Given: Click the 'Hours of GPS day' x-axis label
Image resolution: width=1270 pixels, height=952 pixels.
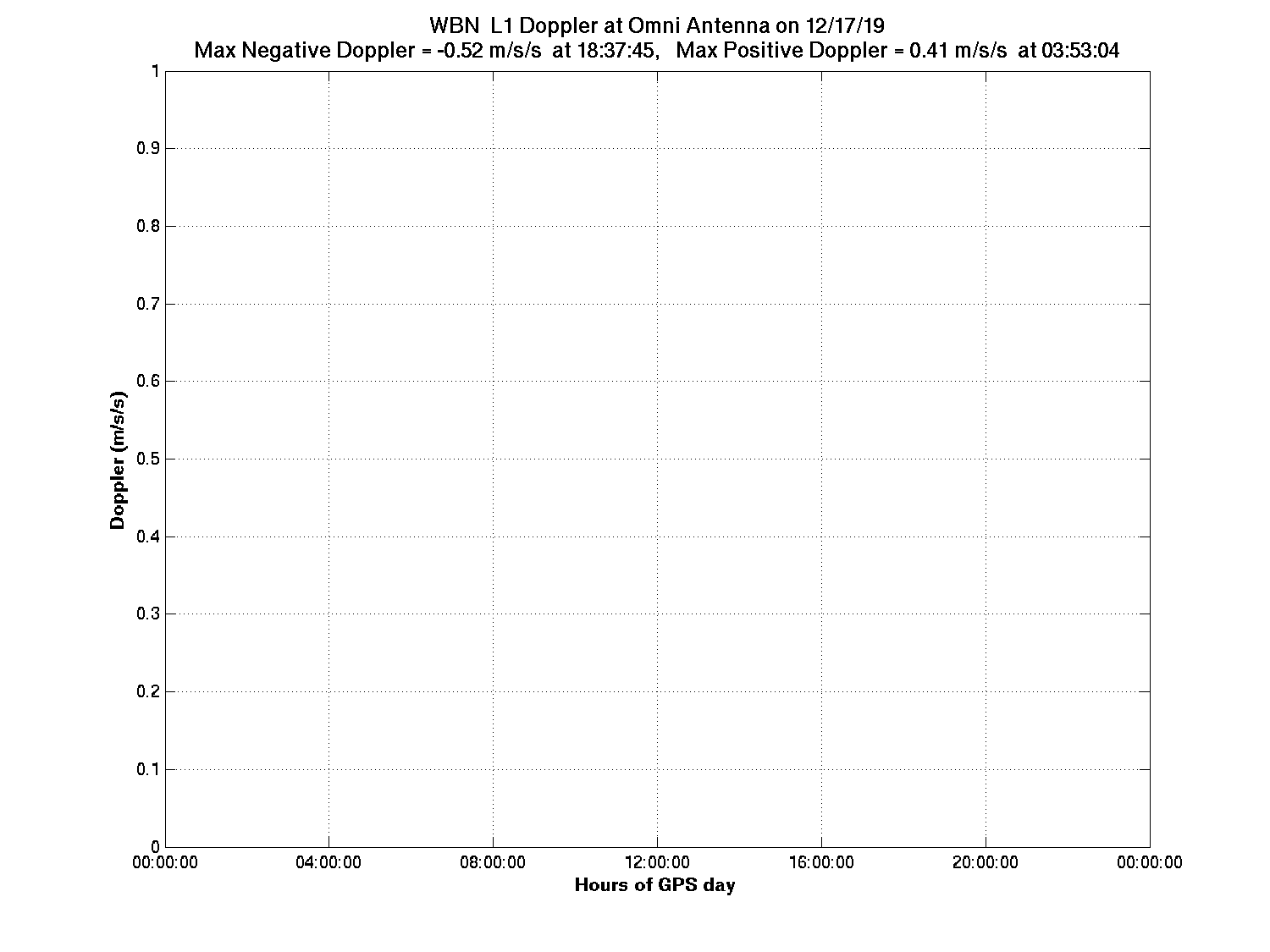Looking at the screenshot, I should (x=655, y=885).
